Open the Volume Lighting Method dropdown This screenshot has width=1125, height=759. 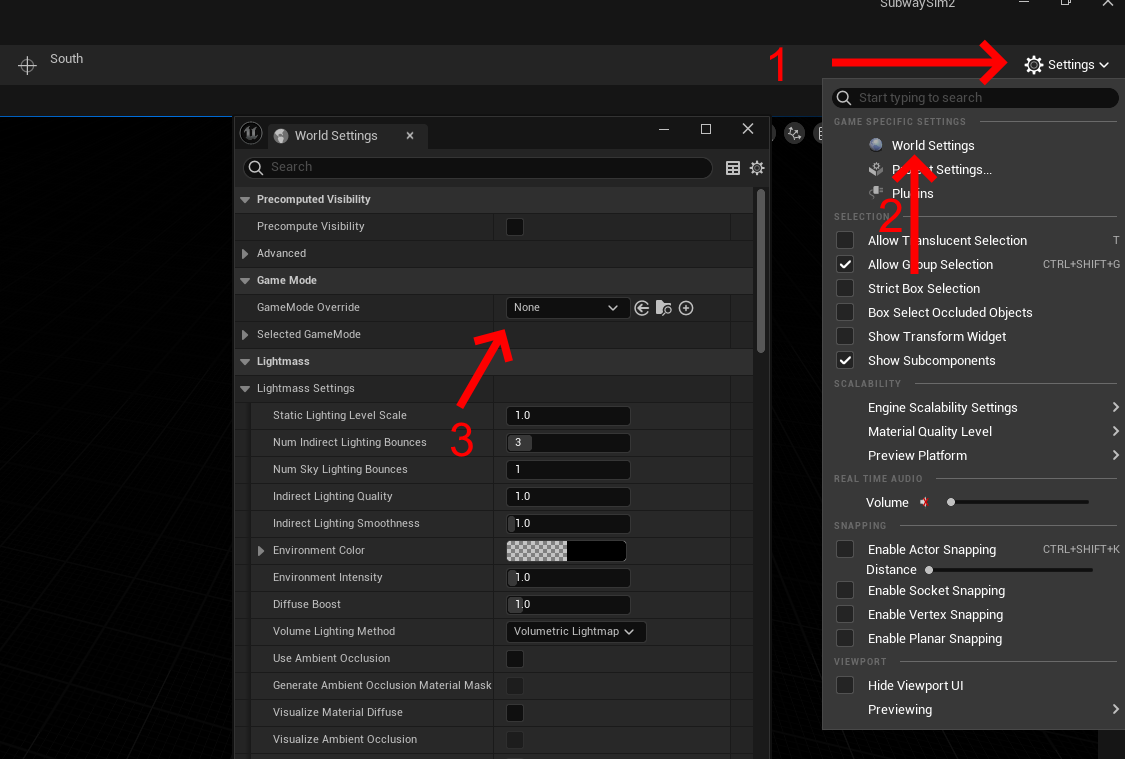point(576,632)
